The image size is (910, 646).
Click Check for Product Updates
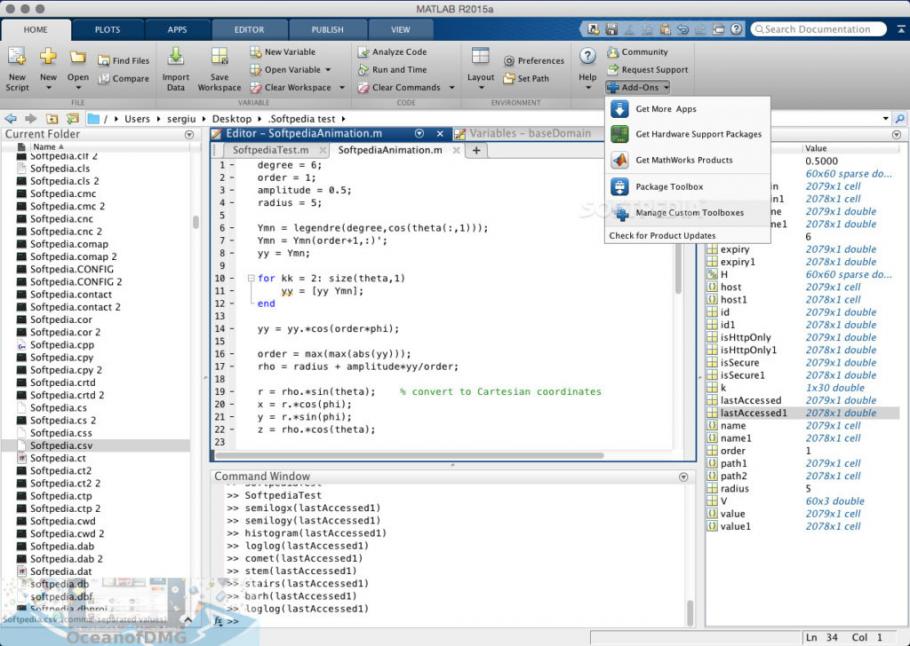(x=661, y=234)
